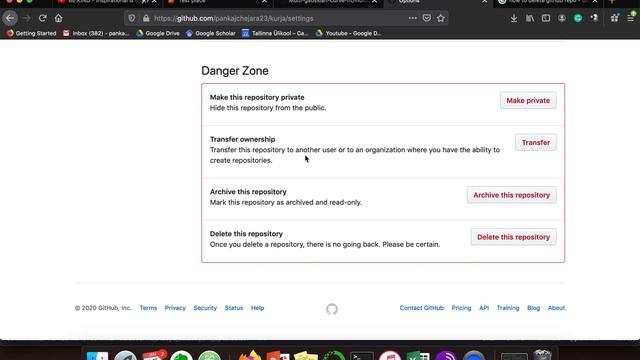Open the API footer link
This screenshot has height=360, width=640.
click(x=484, y=308)
